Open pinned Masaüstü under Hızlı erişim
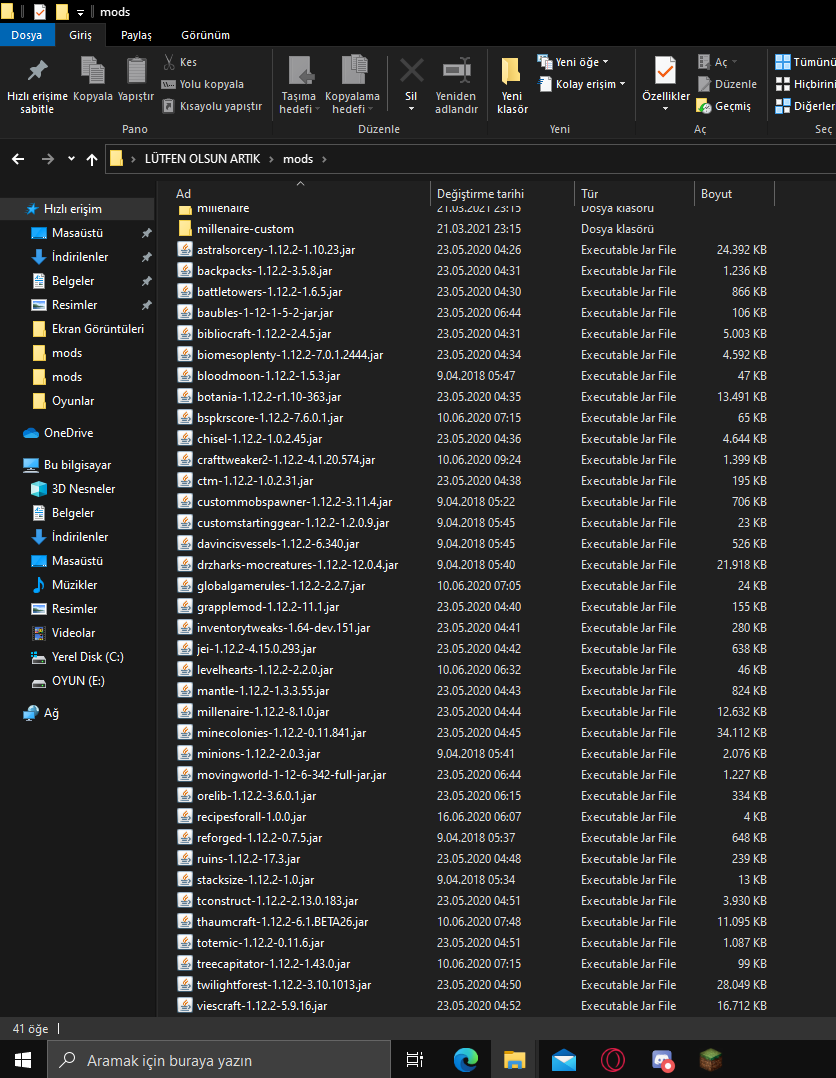 77,232
